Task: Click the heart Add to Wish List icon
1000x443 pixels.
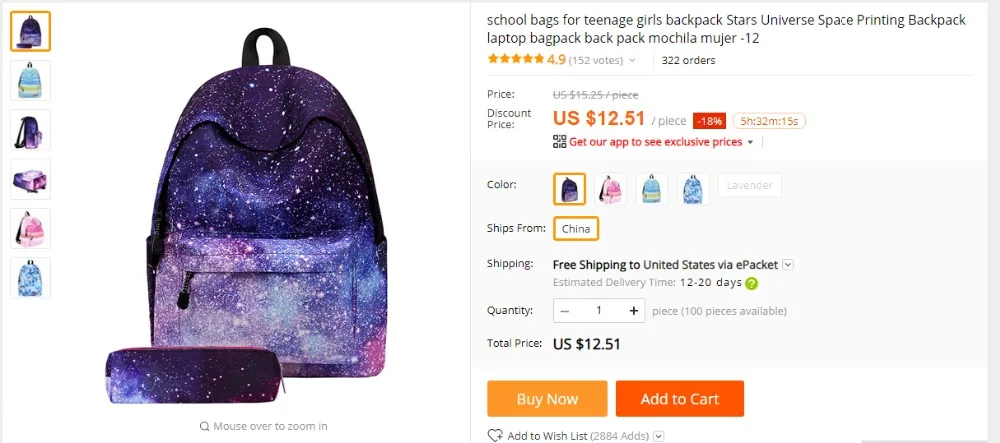Action: [x=495, y=436]
